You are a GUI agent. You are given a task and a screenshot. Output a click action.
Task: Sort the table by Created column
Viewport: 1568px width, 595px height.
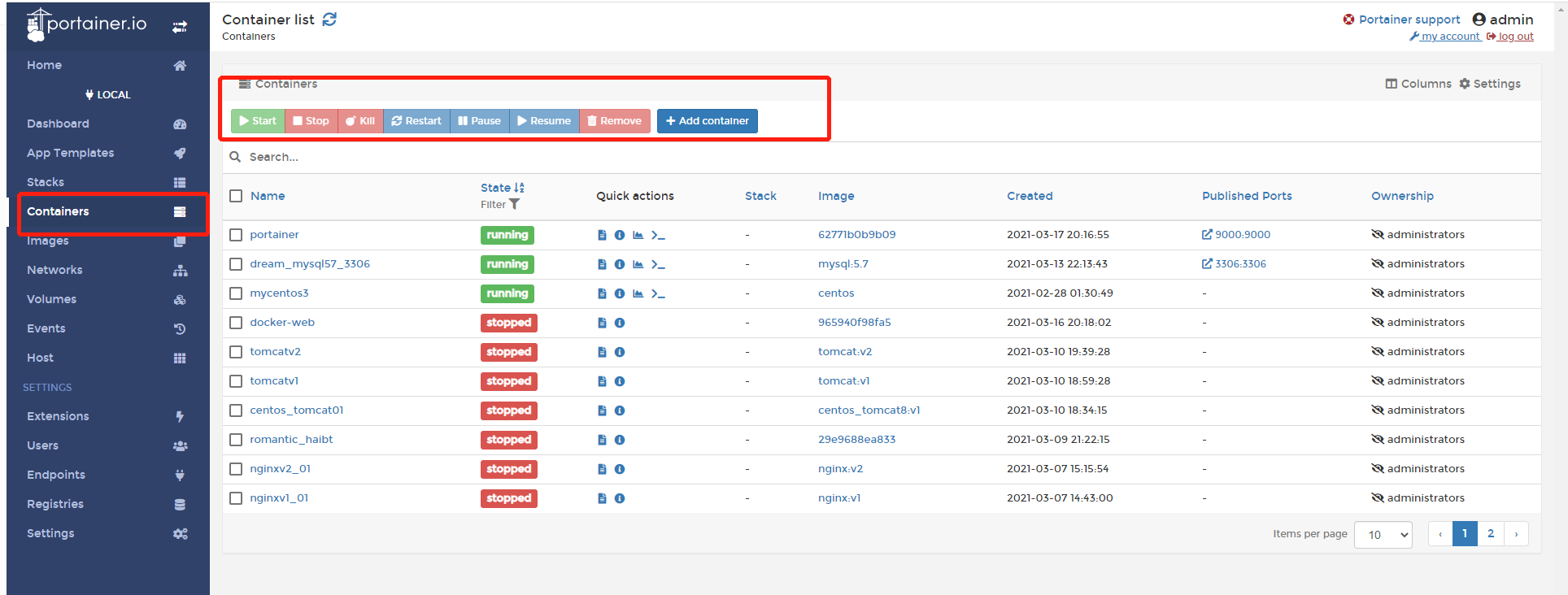(1030, 196)
